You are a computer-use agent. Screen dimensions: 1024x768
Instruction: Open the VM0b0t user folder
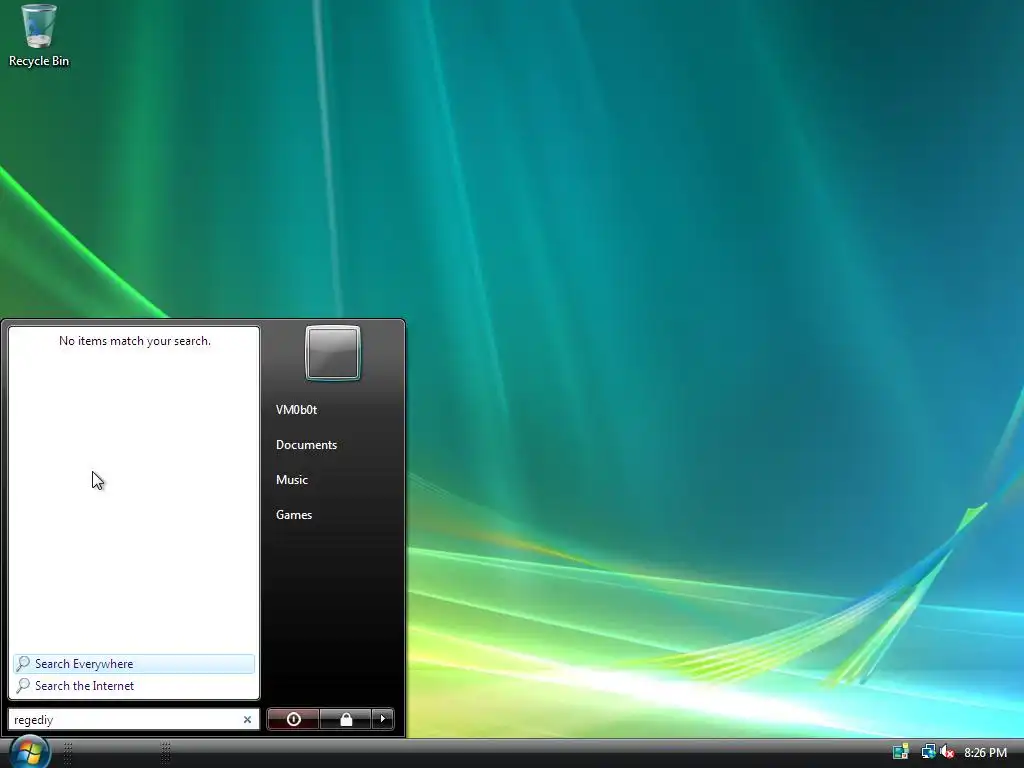296,409
